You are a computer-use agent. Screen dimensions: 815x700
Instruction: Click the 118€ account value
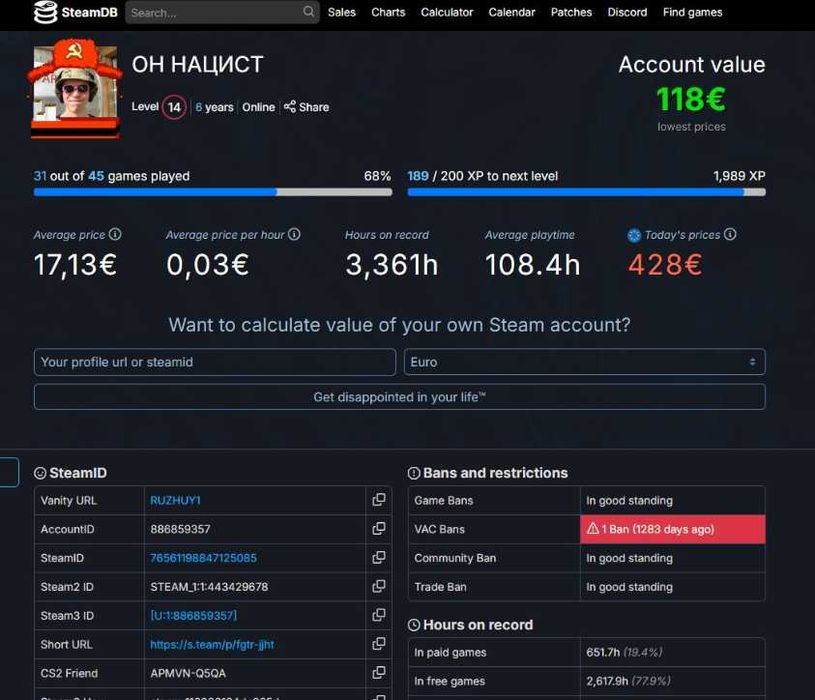691,99
